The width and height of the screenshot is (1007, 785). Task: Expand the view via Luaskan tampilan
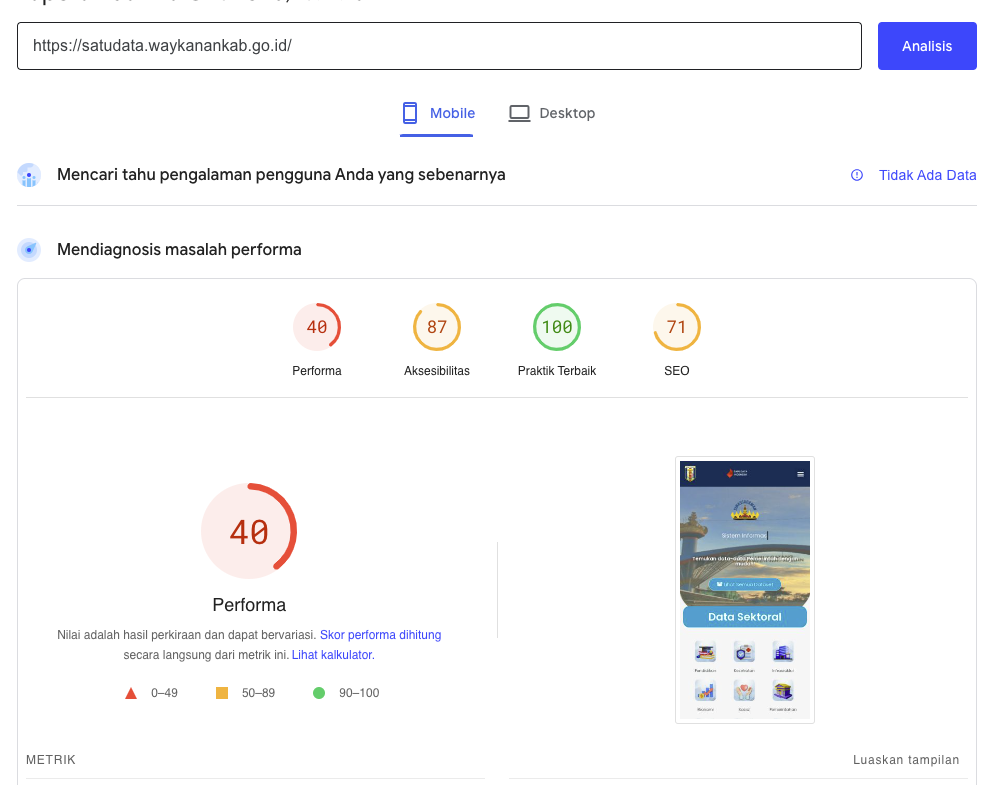coord(905,759)
